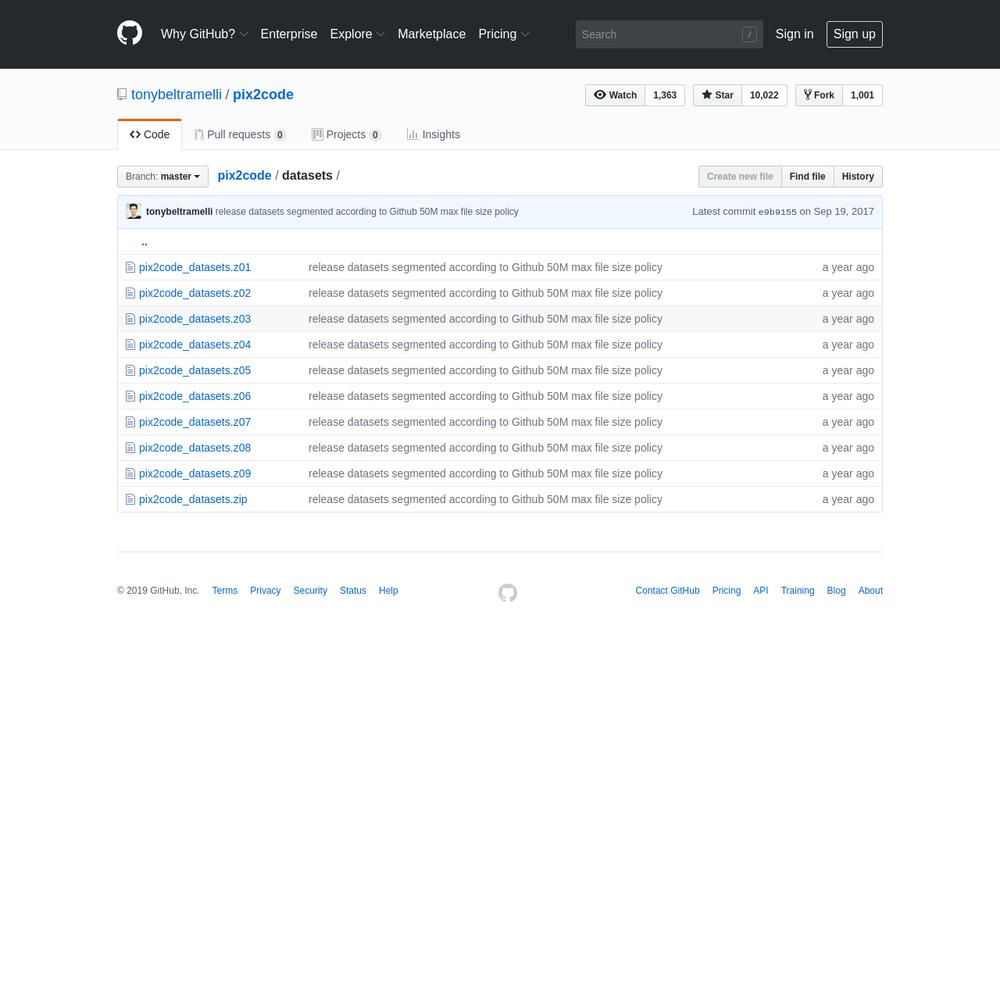Open the 1,363 watchers count
The image size is (1000, 1000).
(x=665, y=95)
